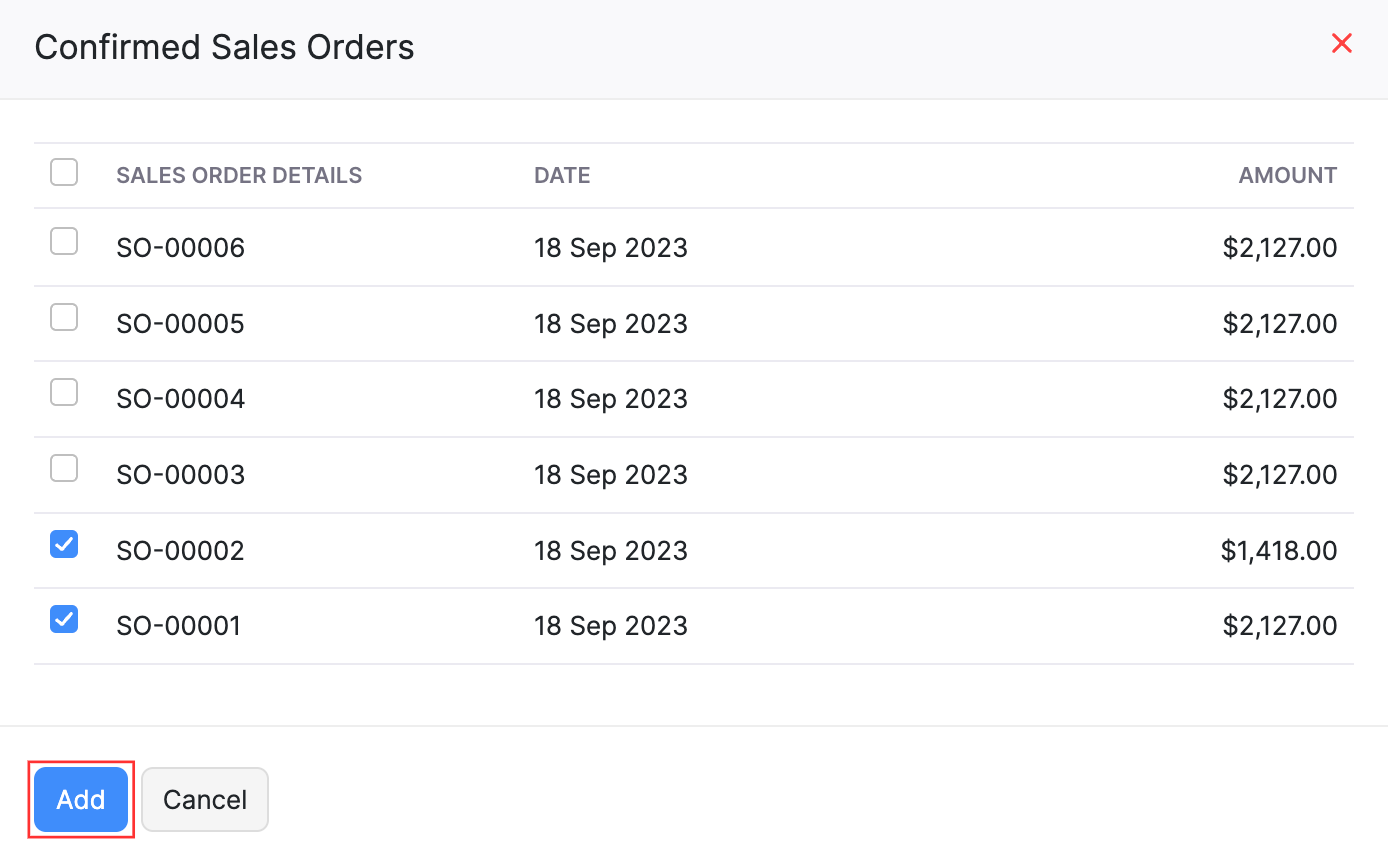Close the Confirmed Sales Orders dialog

coord(1342,43)
